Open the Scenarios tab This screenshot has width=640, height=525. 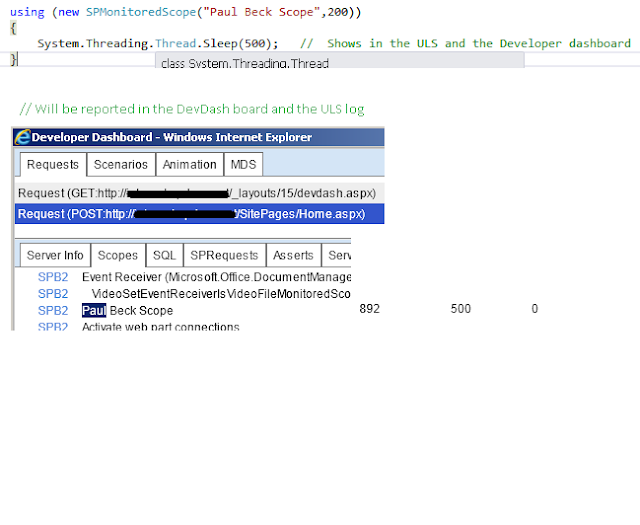tap(121, 165)
